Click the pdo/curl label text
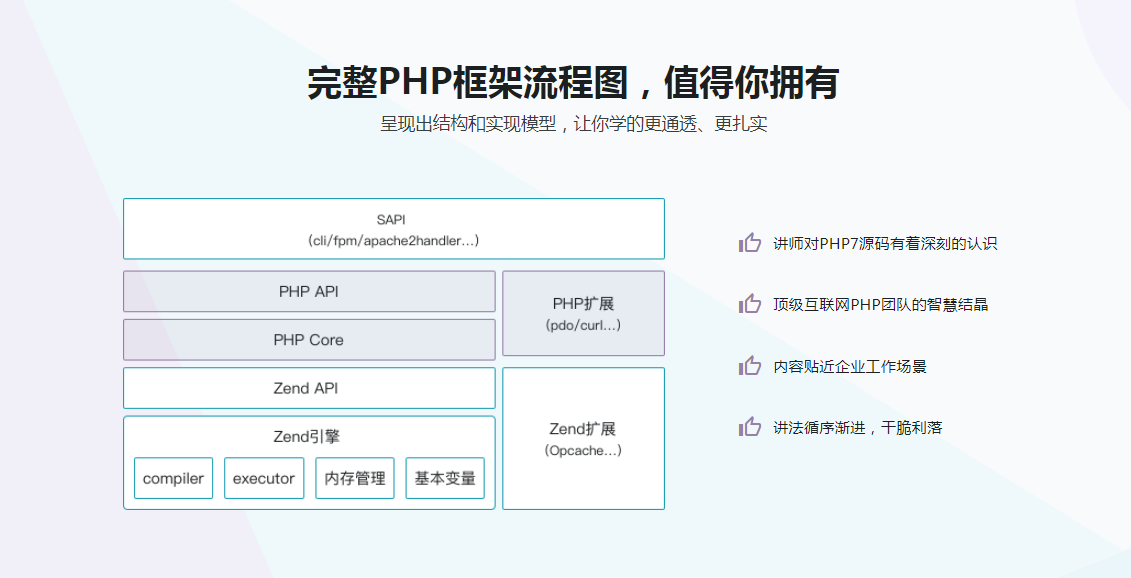The width and height of the screenshot is (1131, 578). click(583, 325)
